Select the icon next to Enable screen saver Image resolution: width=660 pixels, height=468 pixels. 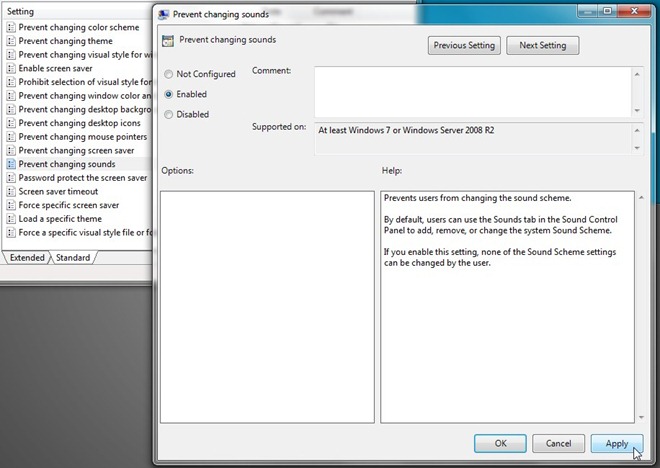(x=11, y=69)
